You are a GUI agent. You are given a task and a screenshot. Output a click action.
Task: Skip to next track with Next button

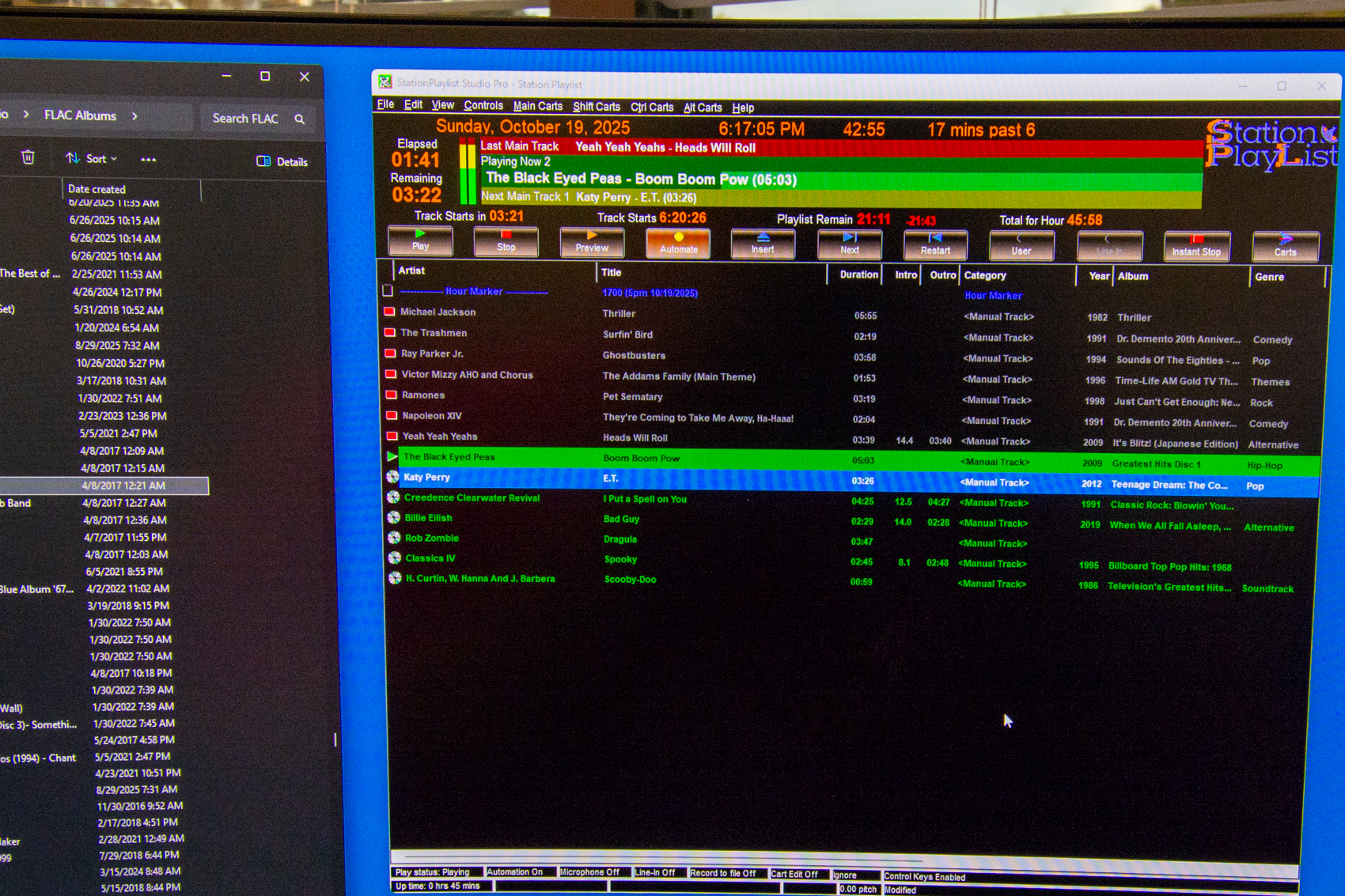(x=850, y=245)
